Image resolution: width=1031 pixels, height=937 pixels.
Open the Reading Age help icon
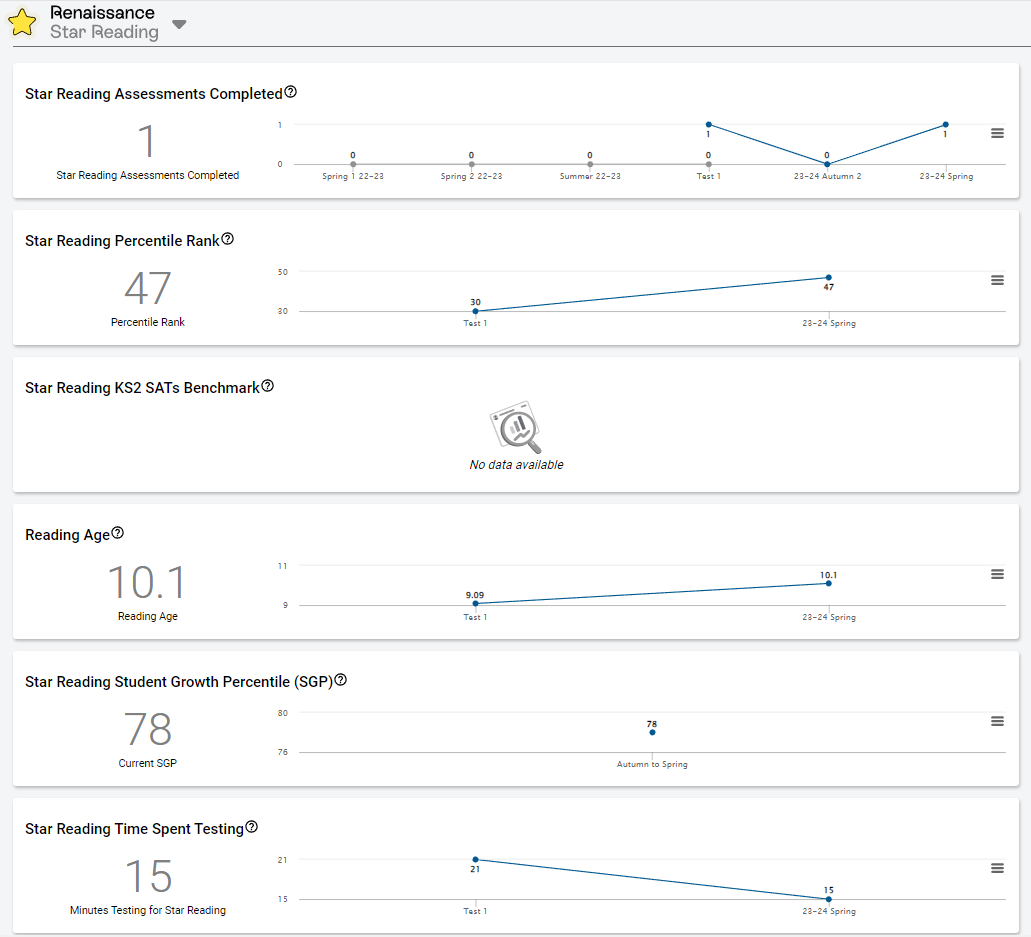pos(118,533)
